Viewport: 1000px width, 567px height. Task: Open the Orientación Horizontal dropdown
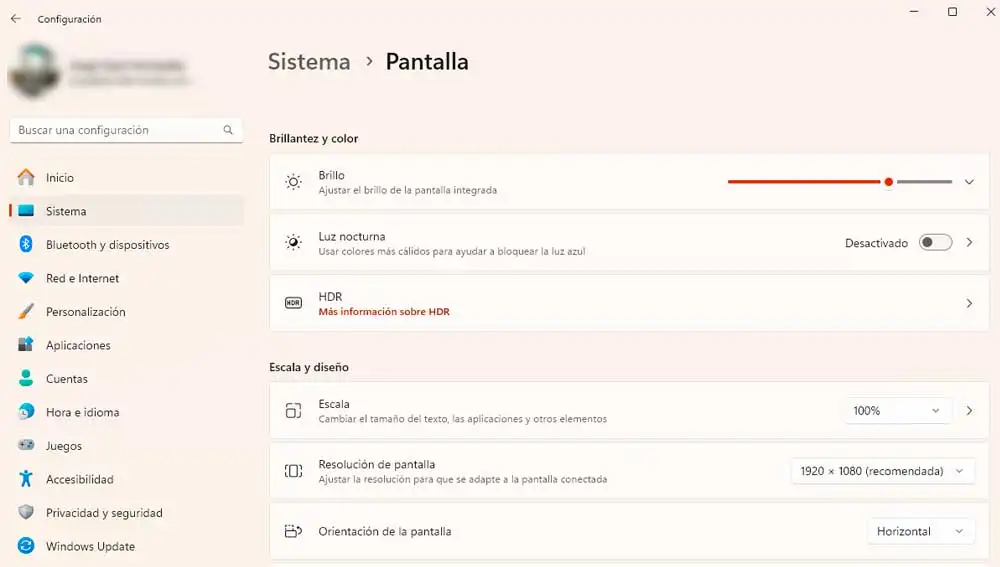(920, 531)
